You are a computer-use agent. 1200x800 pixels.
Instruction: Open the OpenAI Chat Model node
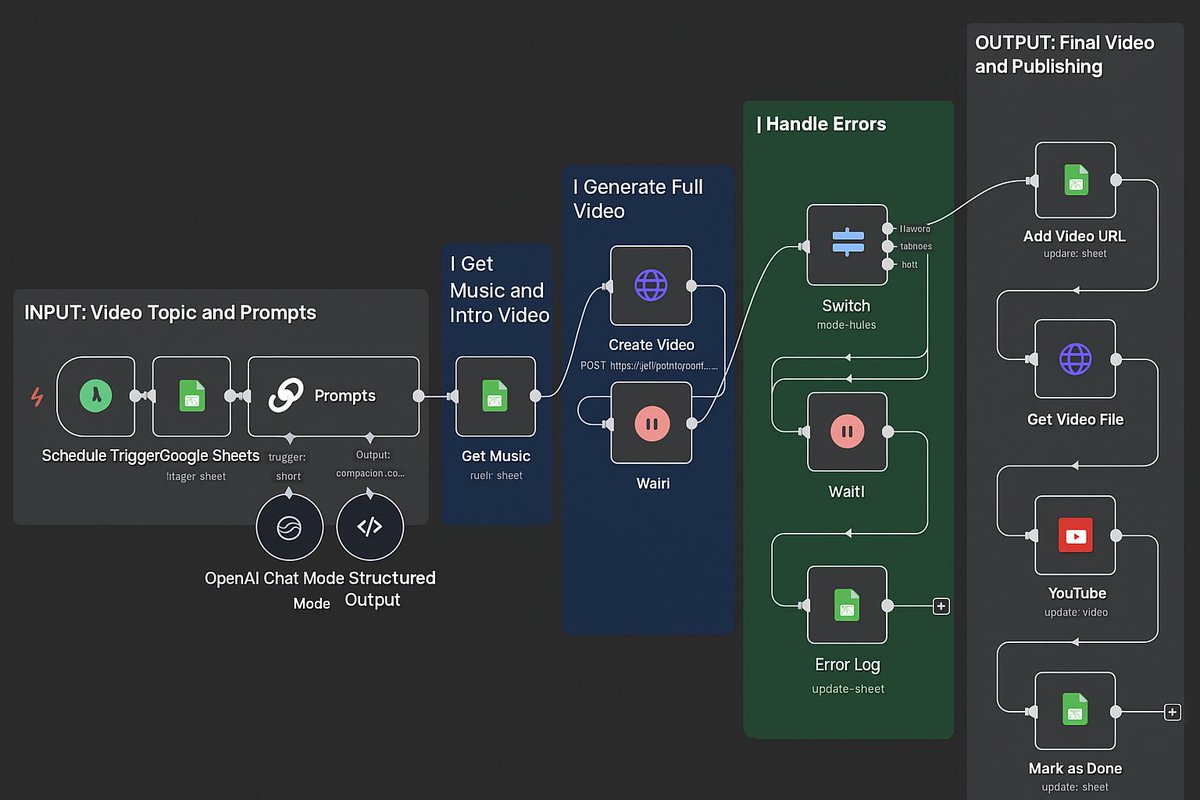click(290, 526)
